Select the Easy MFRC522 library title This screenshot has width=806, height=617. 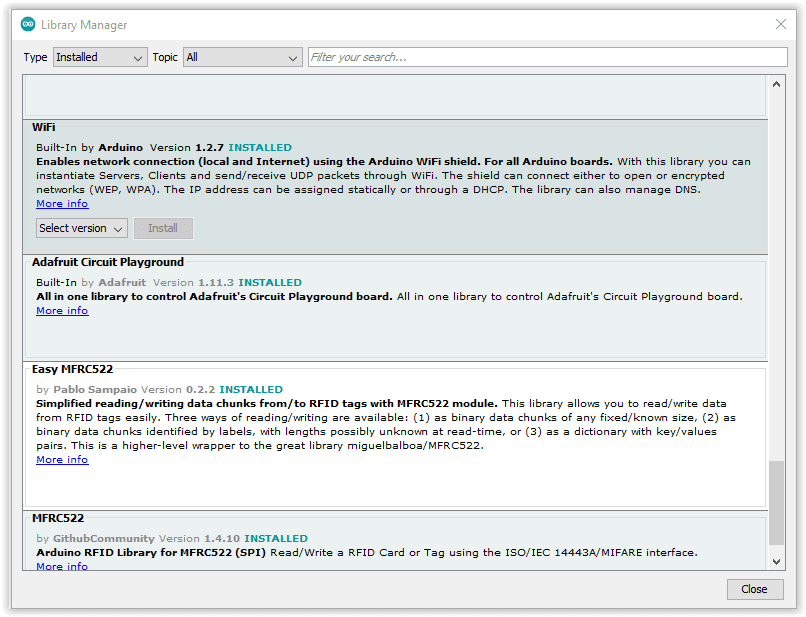point(72,369)
